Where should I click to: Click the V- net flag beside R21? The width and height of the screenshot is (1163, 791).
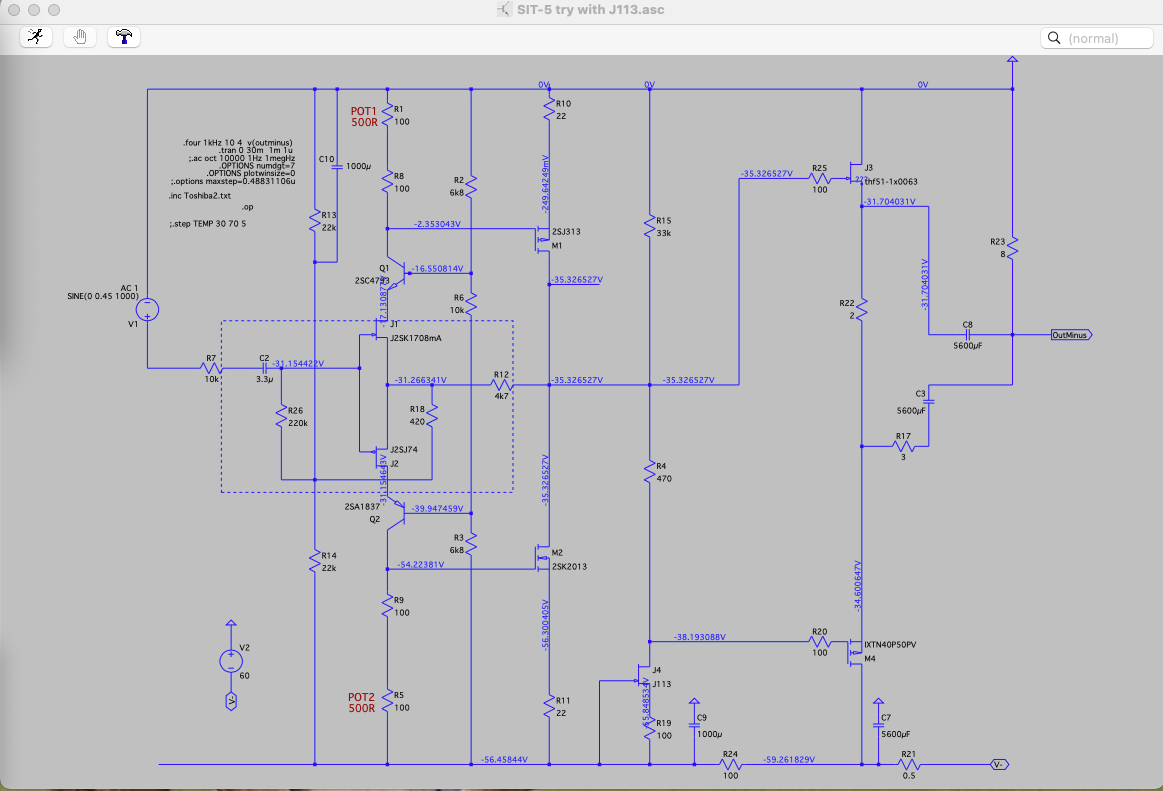1000,765
